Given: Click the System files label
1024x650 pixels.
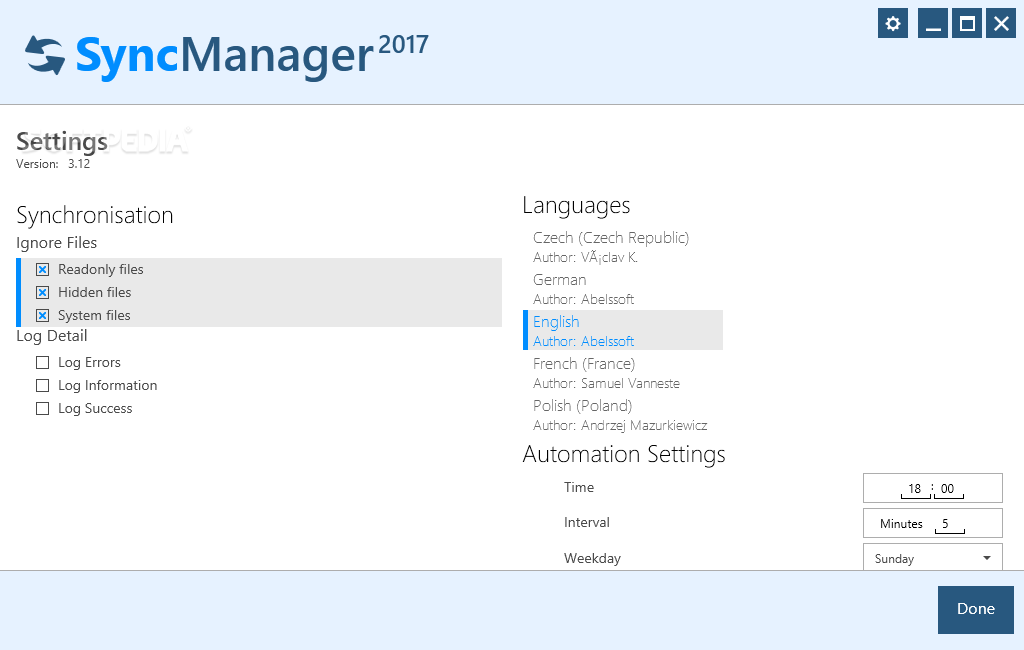Looking at the screenshot, I should pos(94,316).
